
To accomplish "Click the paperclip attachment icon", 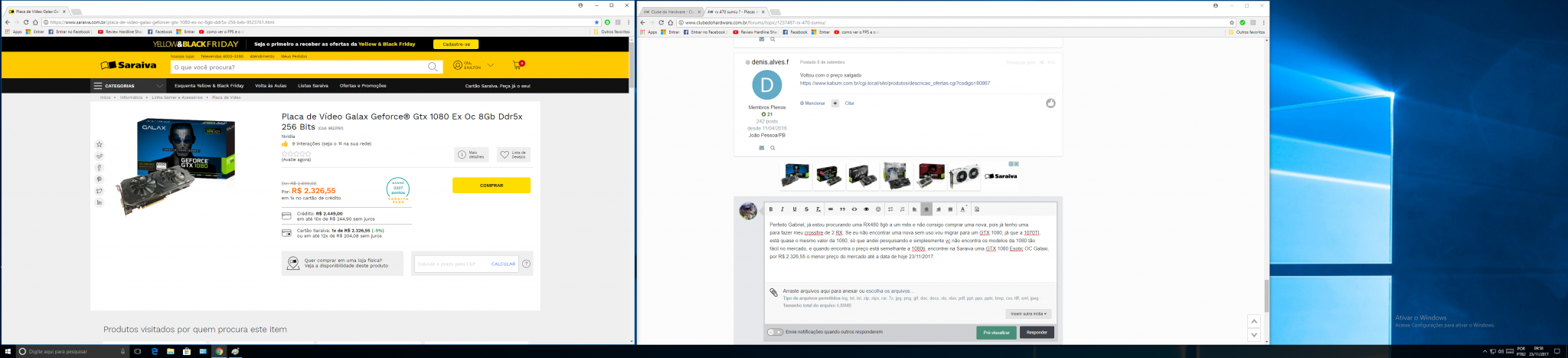I will pos(773,292).
